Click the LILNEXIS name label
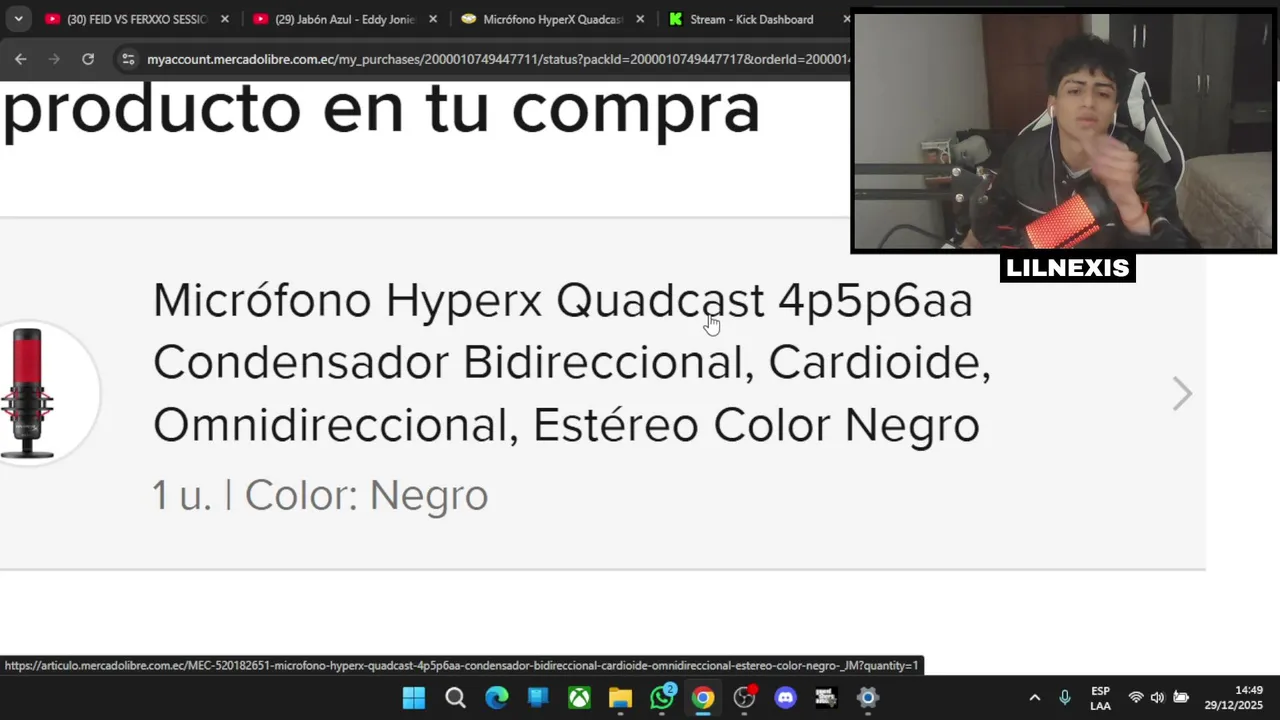The height and width of the screenshot is (720, 1280). tap(1067, 268)
